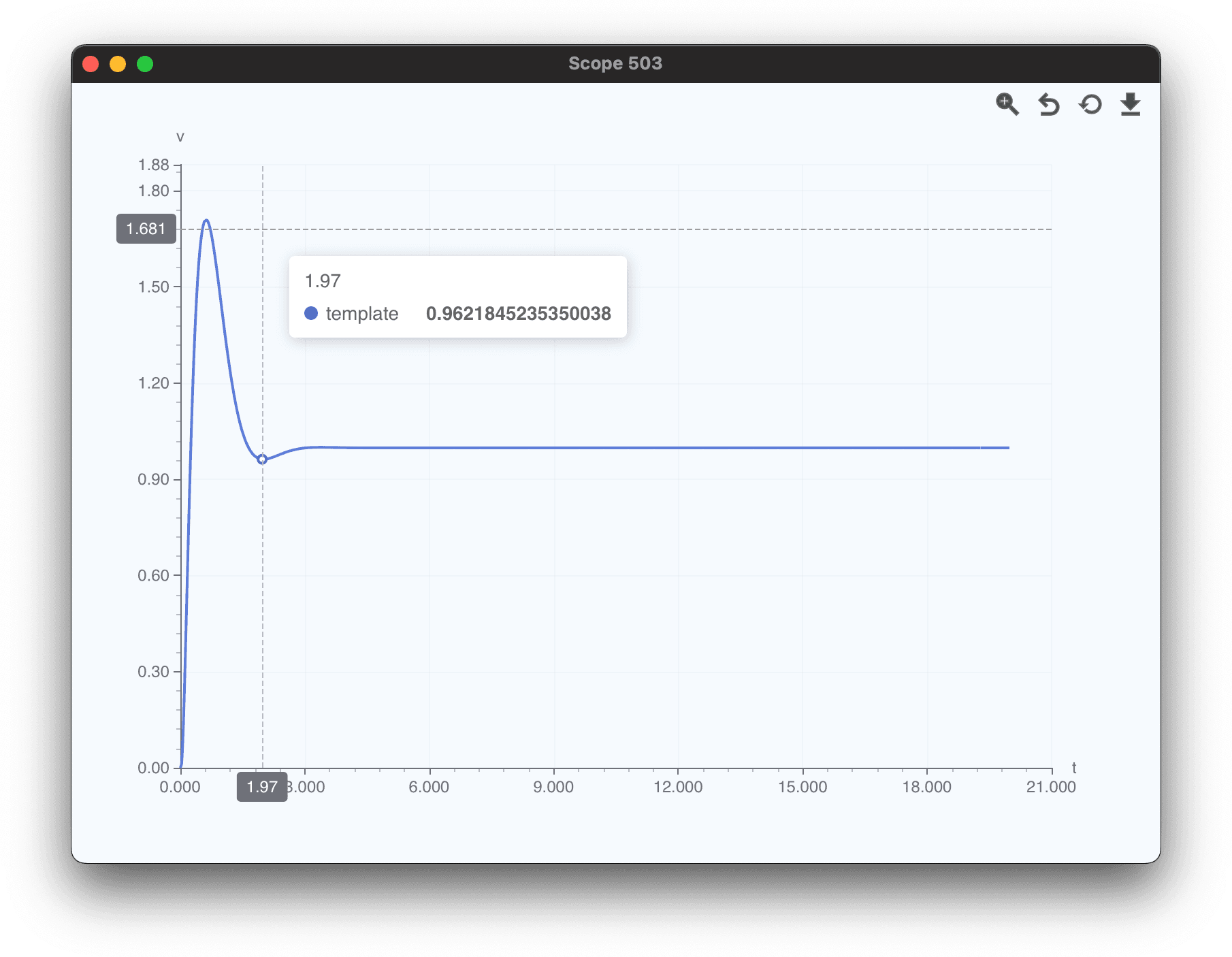Viewport: 1232px width, 957px height.
Task: Click the 0.30 tick on the v axis
Action: (x=154, y=672)
